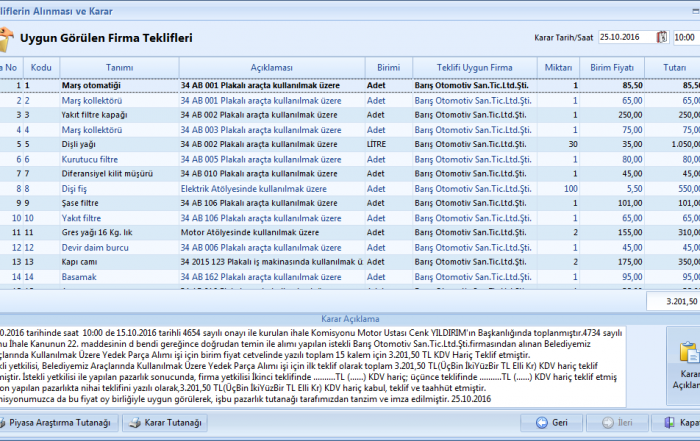
Task: Open the calendar picker next to the date
Action: pyautogui.click(x=661, y=37)
